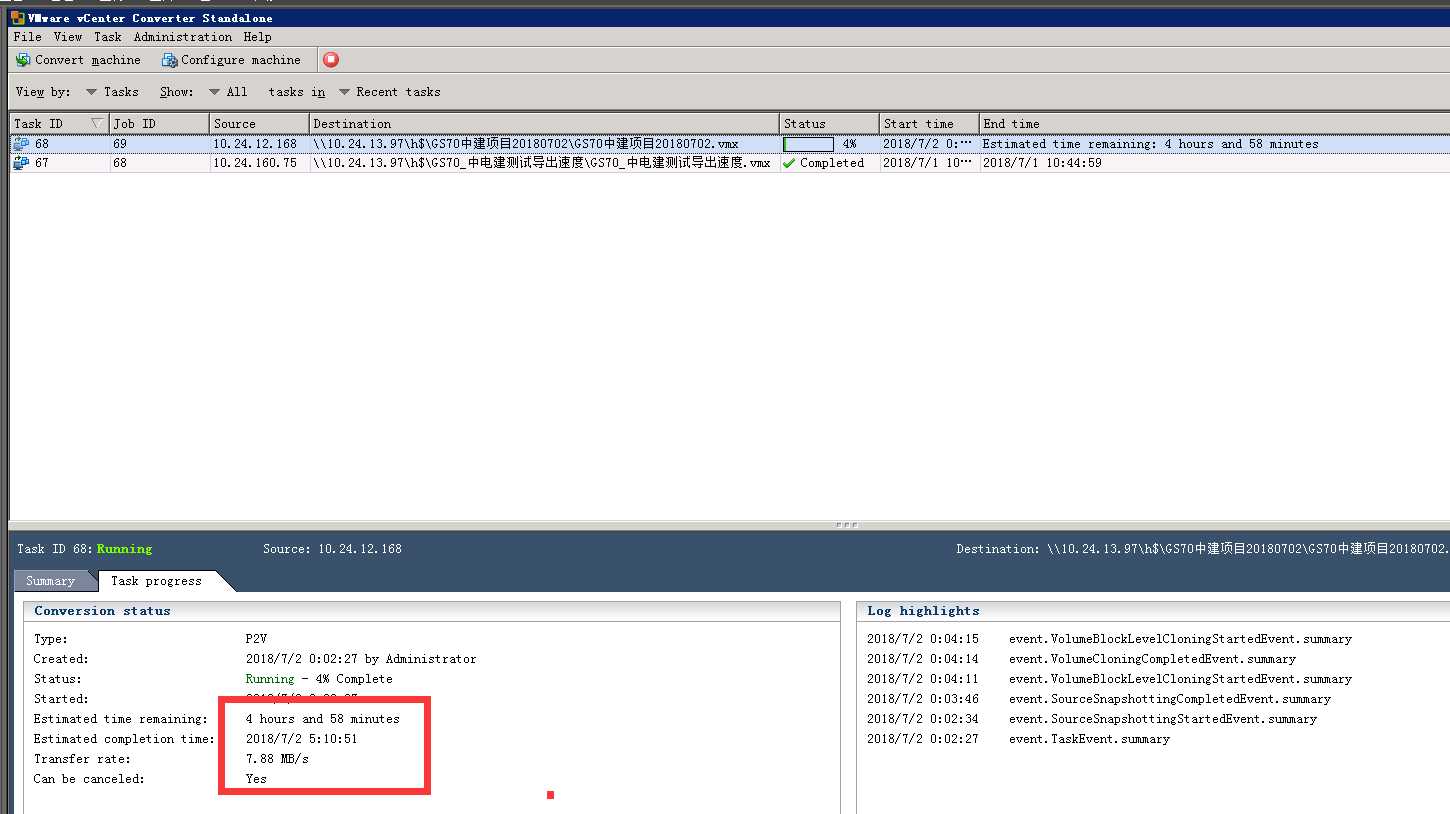Click the VolumeBlockLevelCloningStartedEvent log at 0:04:15

(1180, 639)
